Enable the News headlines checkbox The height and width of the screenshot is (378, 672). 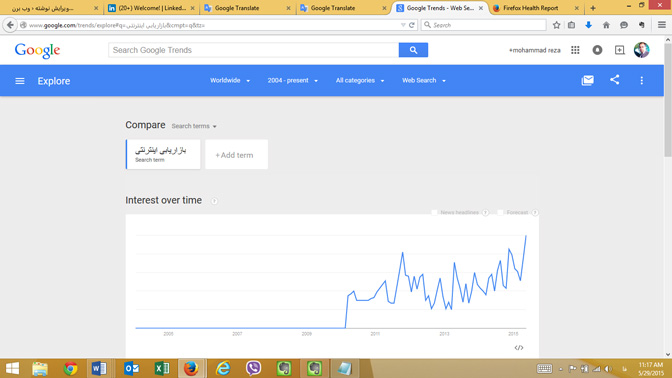click(x=434, y=213)
